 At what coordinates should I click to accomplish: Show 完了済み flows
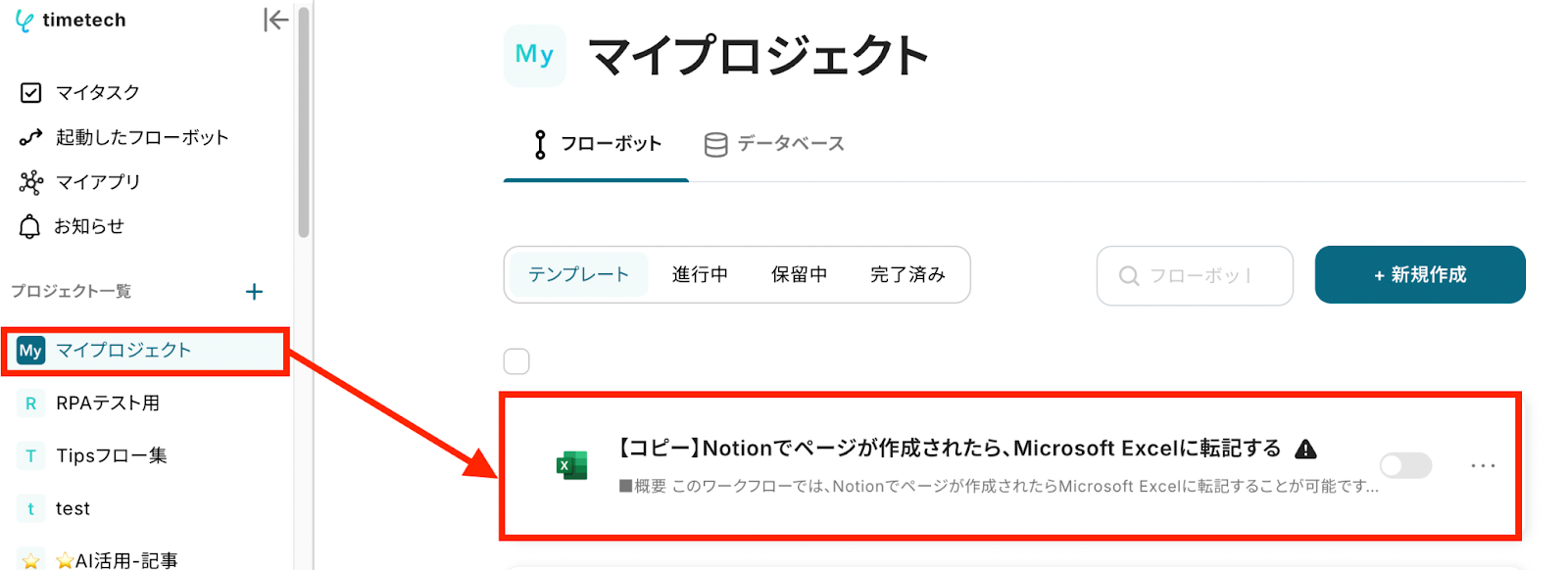[907, 275]
